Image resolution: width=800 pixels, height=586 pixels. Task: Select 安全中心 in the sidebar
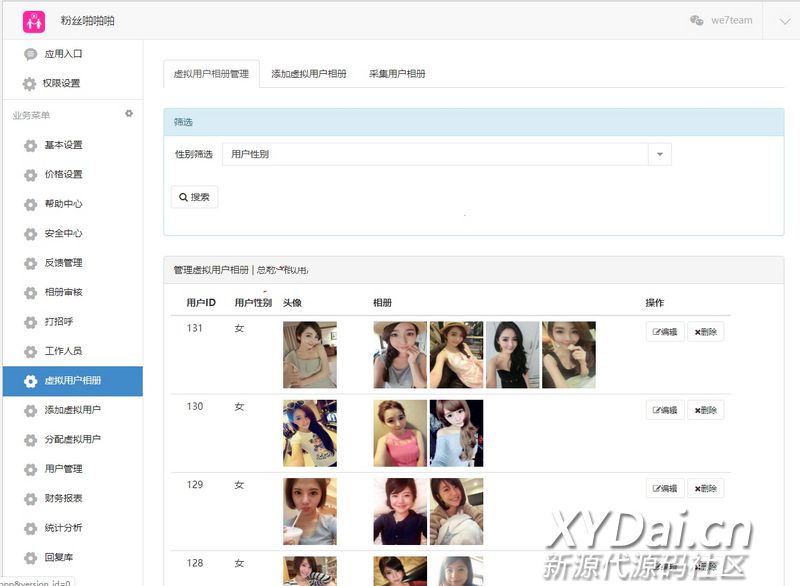click(63, 233)
